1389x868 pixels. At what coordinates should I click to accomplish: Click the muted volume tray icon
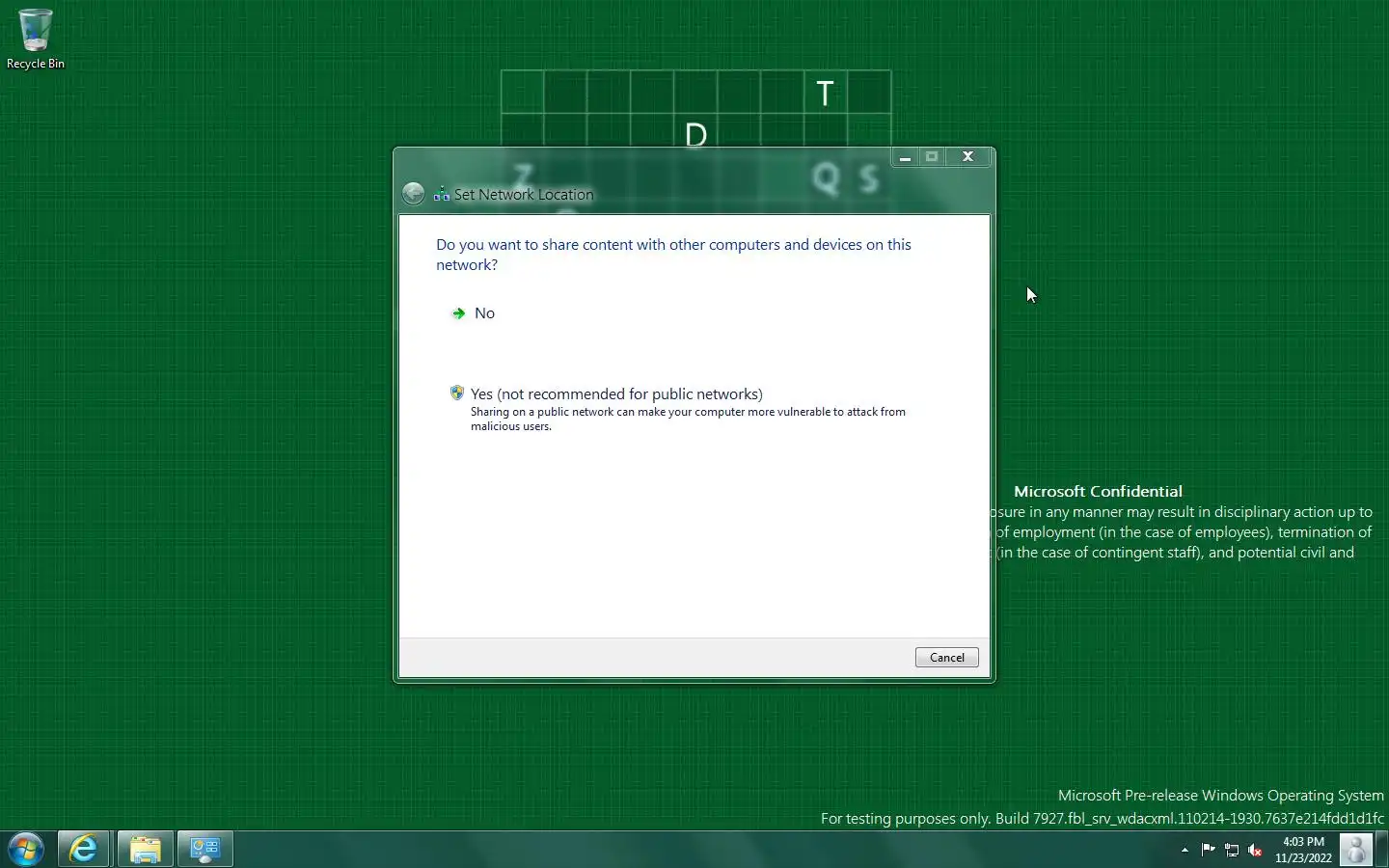pyautogui.click(x=1255, y=850)
